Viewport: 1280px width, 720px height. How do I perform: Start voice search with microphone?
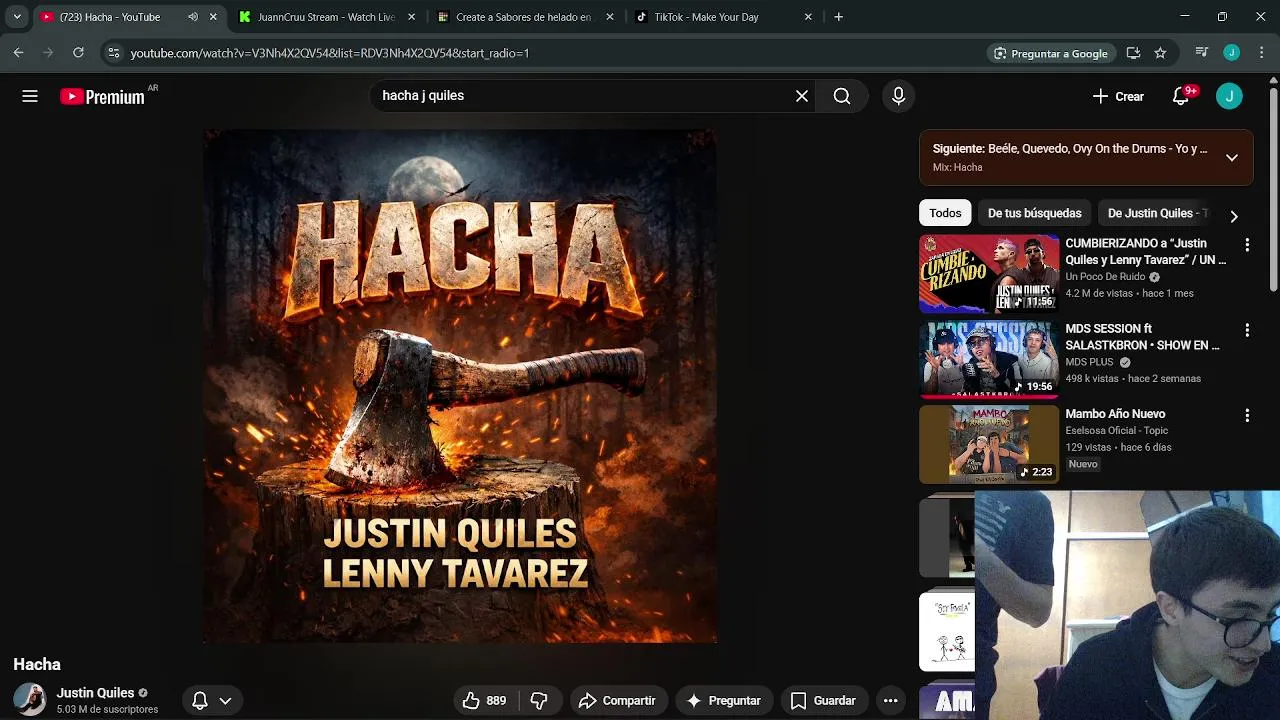pyautogui.click(x=898, y=96)
